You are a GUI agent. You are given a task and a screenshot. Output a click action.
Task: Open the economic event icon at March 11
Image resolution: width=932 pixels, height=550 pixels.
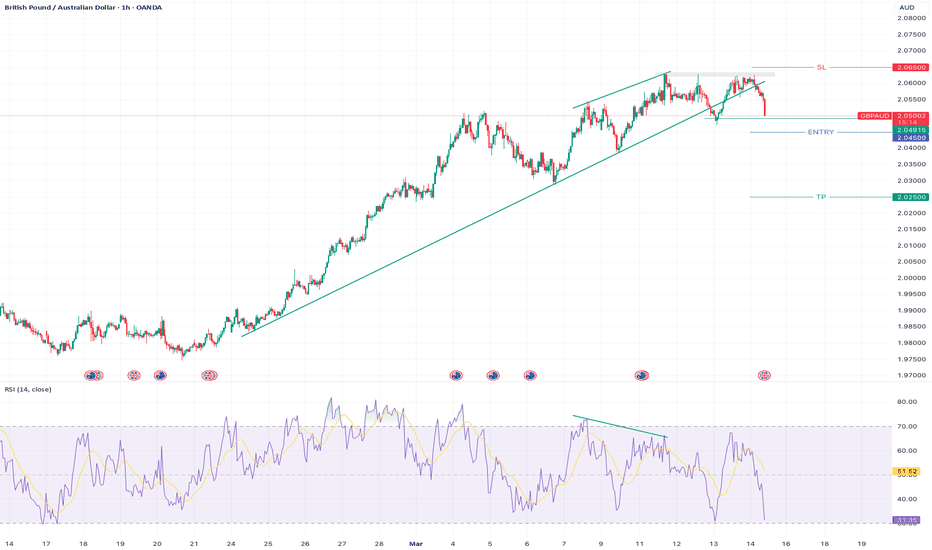641,375
